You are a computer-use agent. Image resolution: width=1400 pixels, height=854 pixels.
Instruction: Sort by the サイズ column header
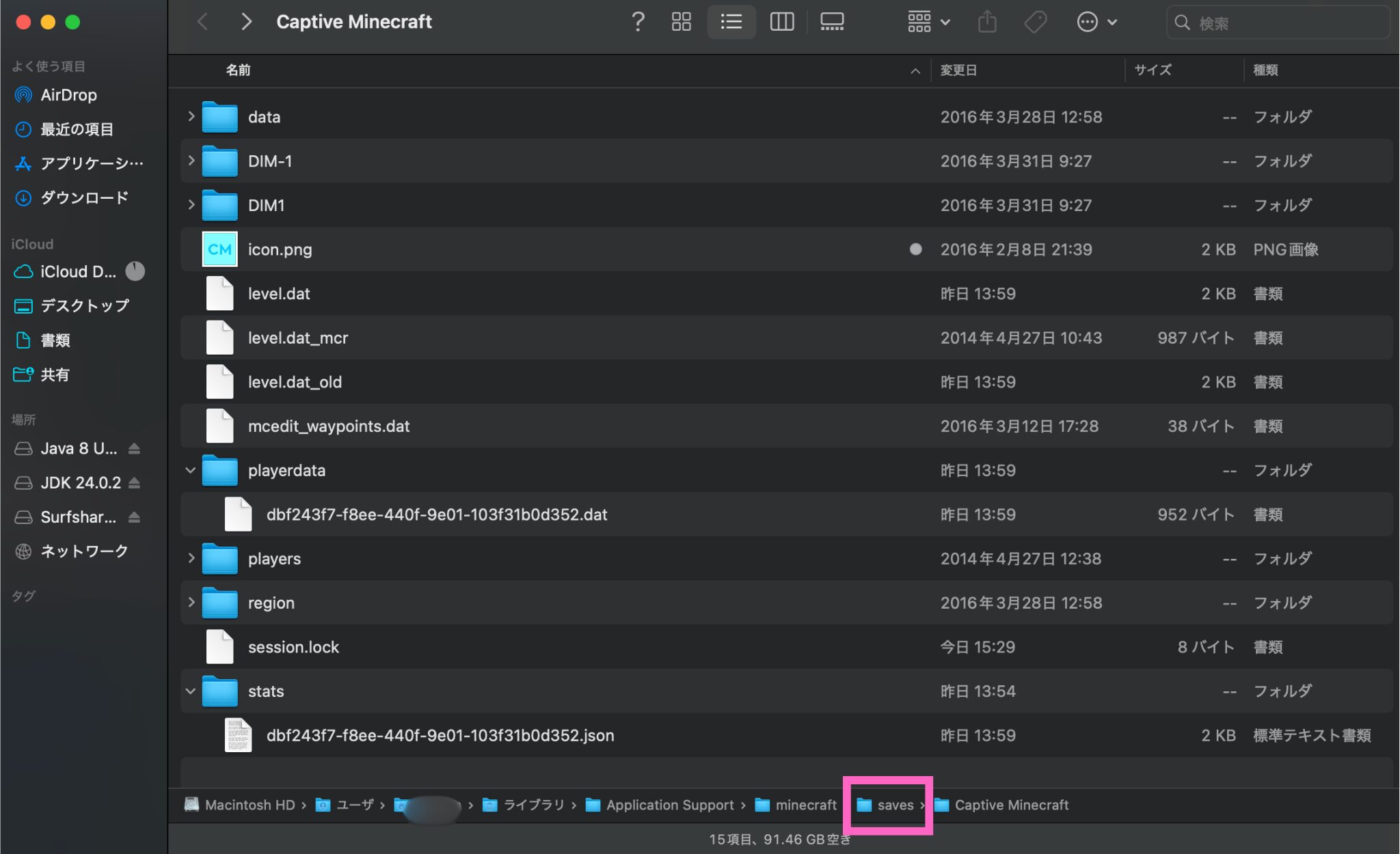pyautogui.click(x=1153, y=70)
